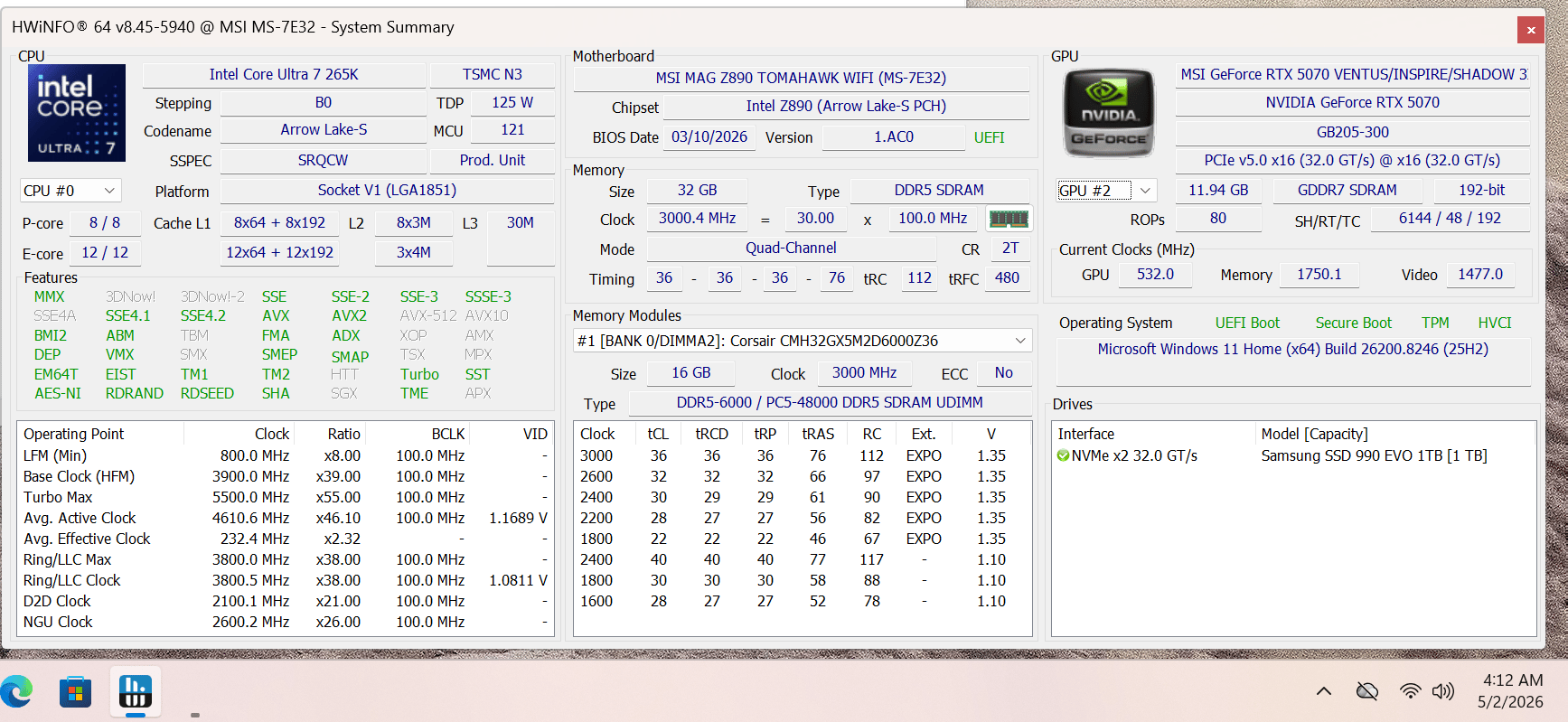Open Microsoft Edge from the taskbar

[x=16, y=692]
